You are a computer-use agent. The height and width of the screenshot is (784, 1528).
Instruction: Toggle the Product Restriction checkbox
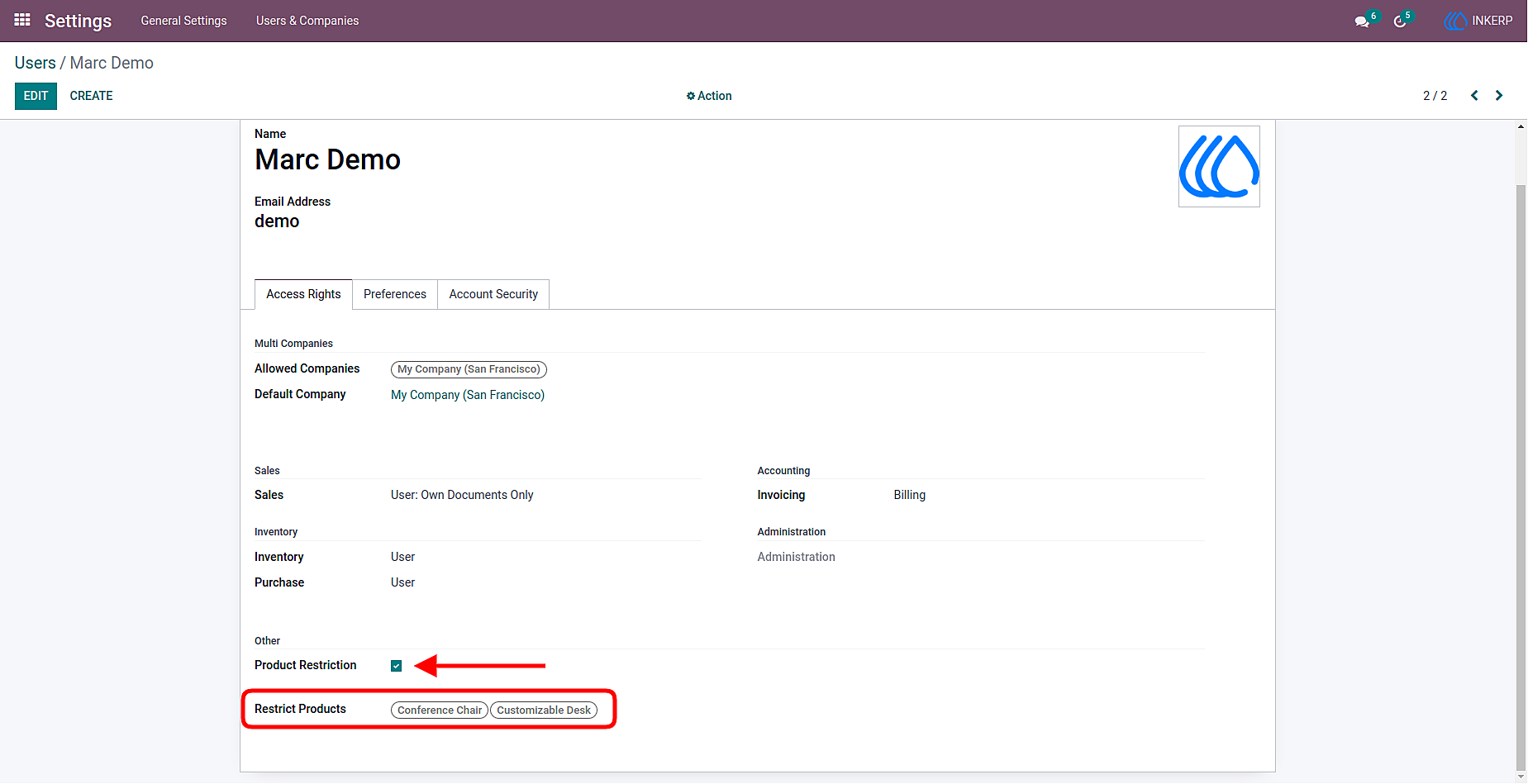397,666
